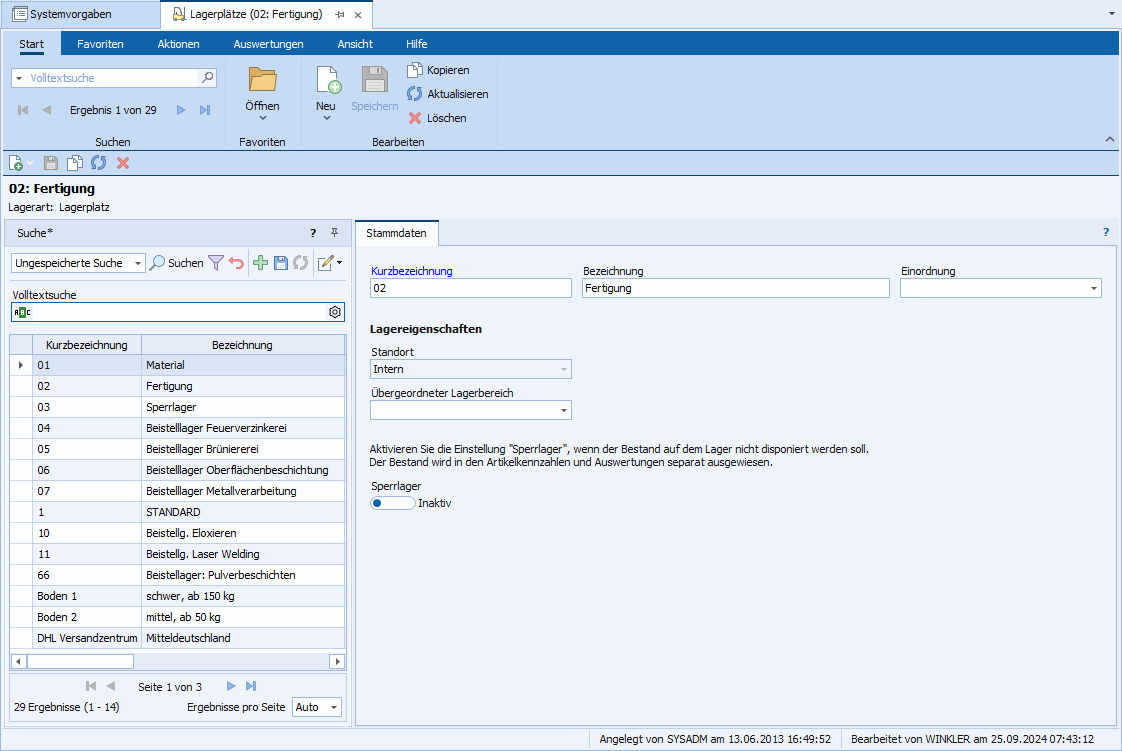
Task: Open Volltextsuche settings gear icon
Action: (x=335, y=312)
